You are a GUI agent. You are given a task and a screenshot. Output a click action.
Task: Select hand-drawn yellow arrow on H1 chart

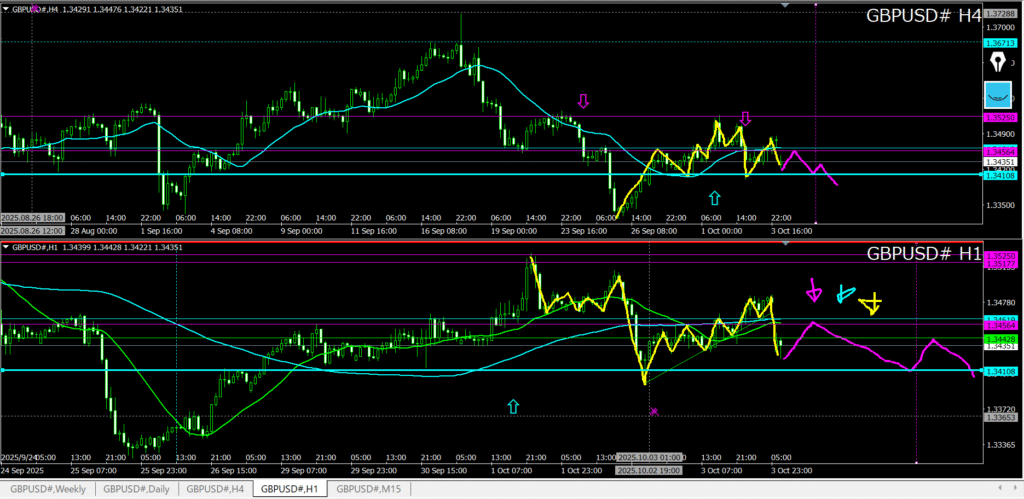(x=872, y=302)
